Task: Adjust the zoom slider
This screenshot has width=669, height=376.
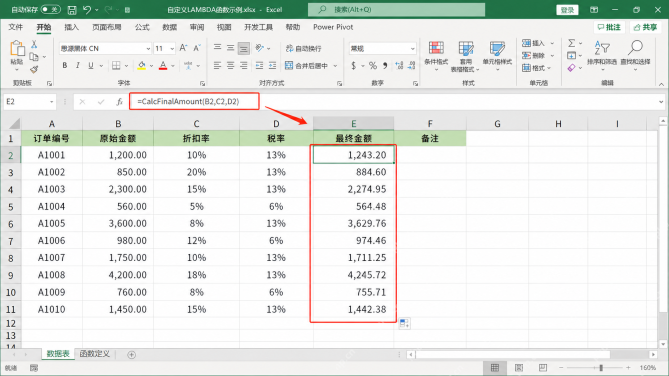Action: 601,367
